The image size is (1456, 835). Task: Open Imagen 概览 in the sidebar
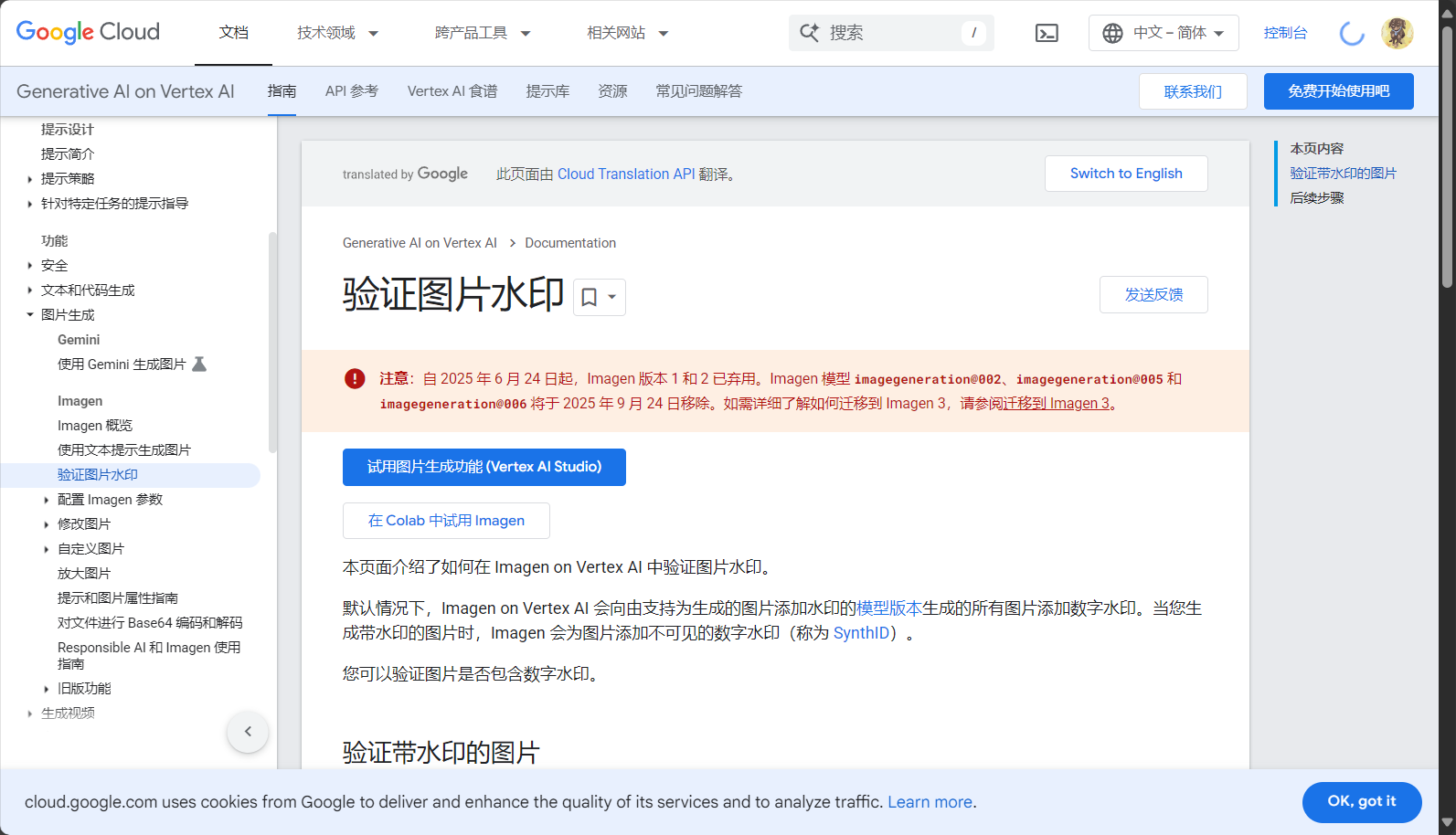tap(95, 426)
